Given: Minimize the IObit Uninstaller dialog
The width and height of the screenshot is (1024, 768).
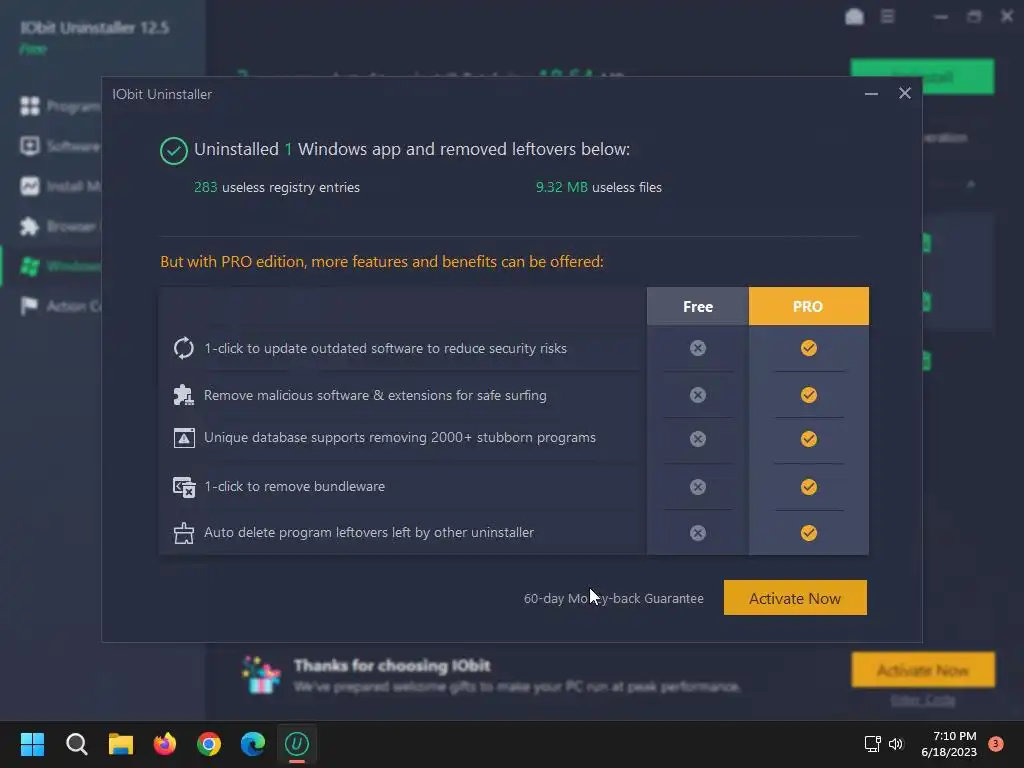Looking at the screenshot, I should coord(871,94).
